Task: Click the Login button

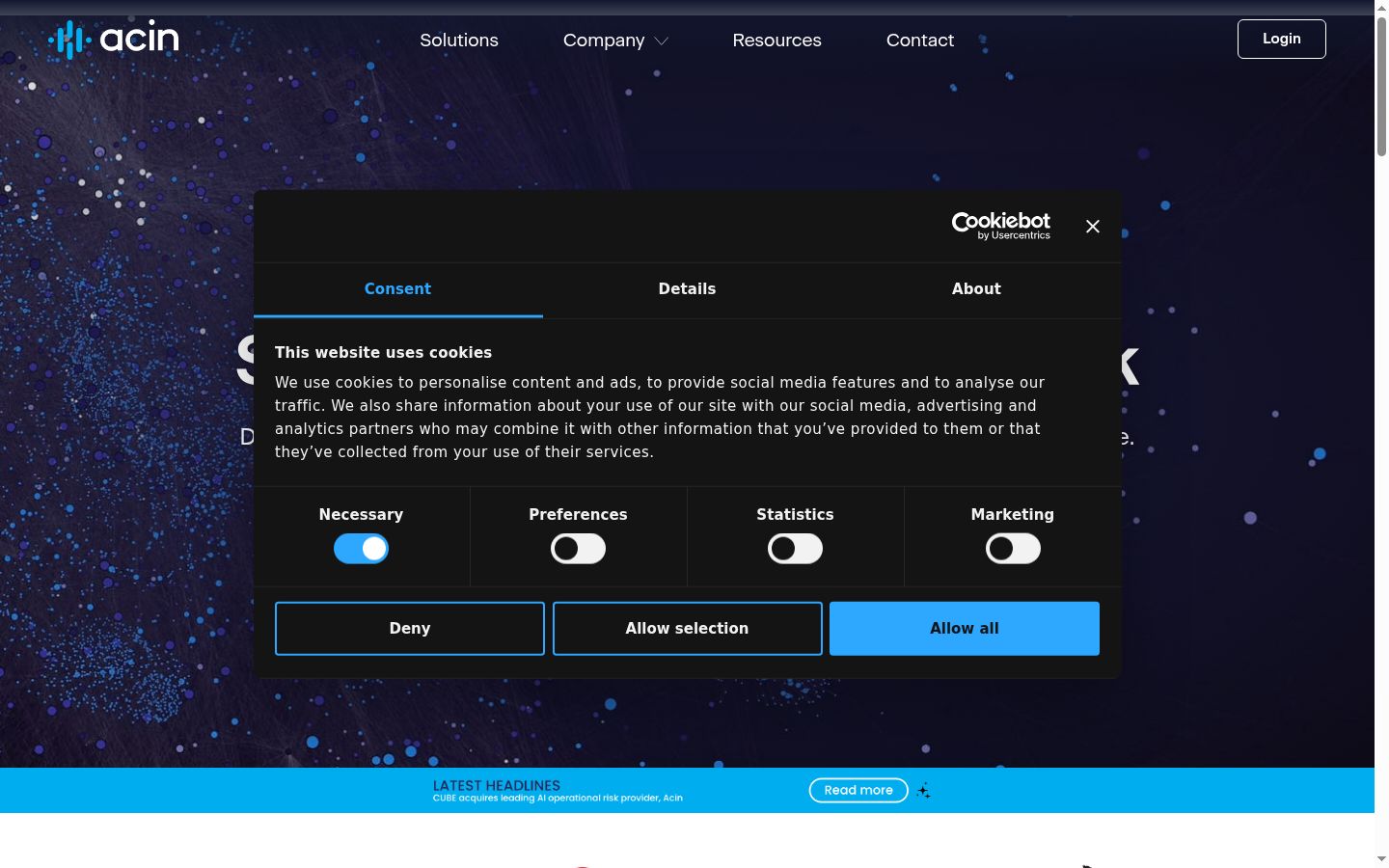Action: tap(1281, 39)
